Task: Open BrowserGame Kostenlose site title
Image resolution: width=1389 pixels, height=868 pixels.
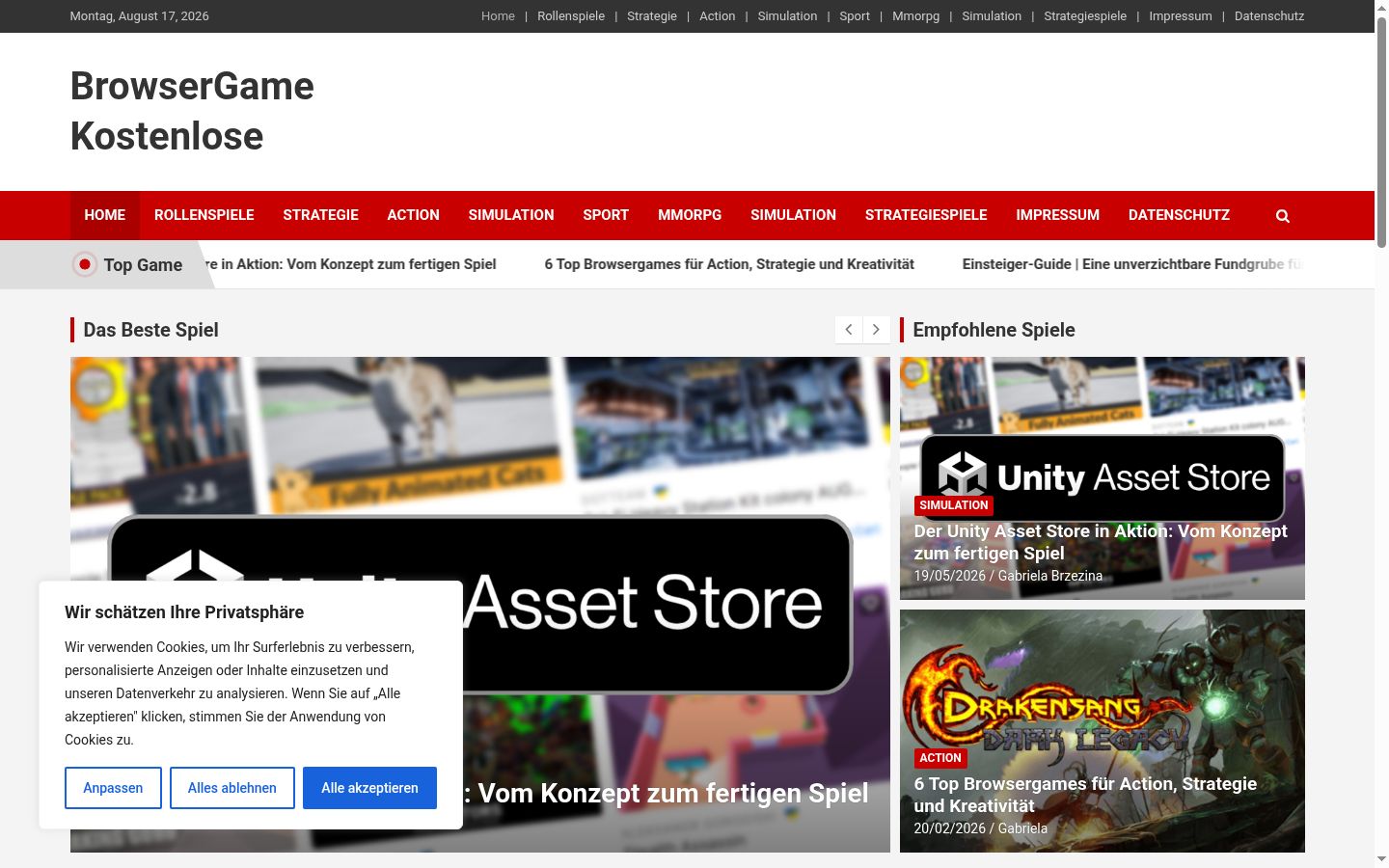Action: (192, 111)
